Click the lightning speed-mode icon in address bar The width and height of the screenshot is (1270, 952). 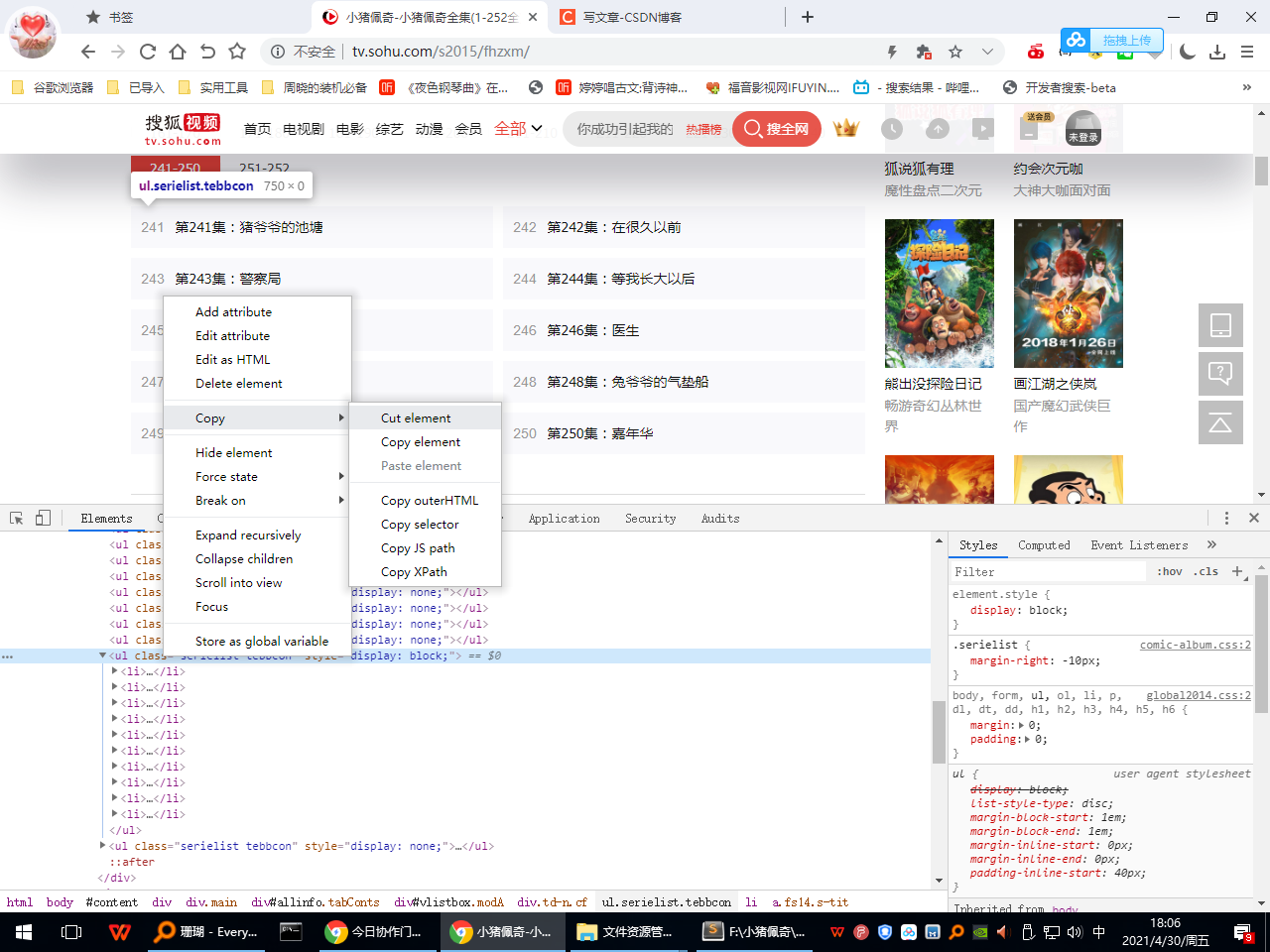pos(892,52)
